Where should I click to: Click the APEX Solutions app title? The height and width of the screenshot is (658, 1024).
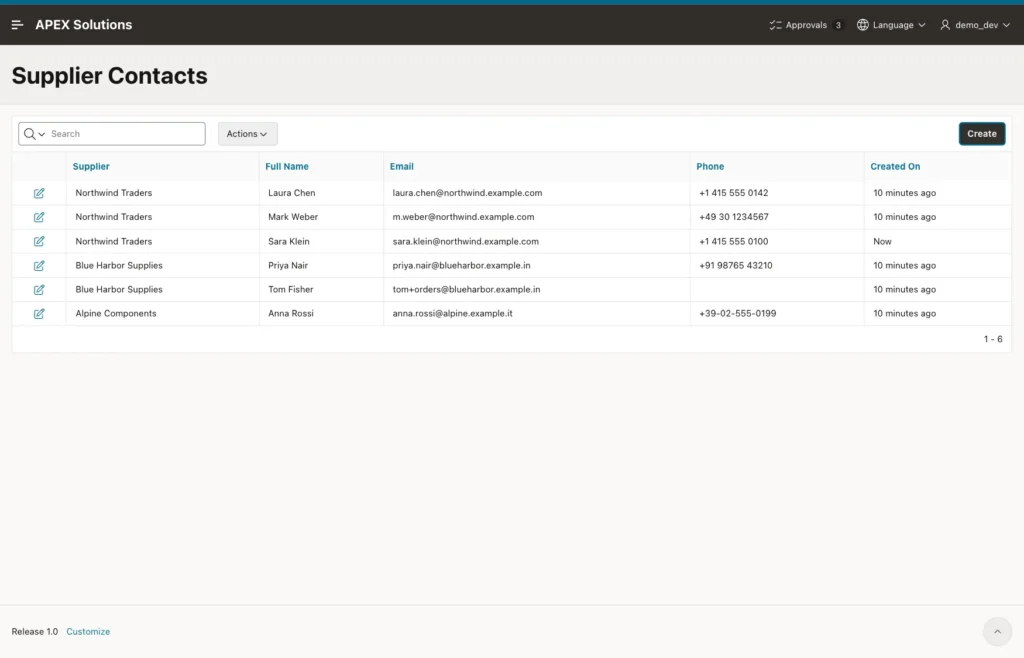[84, 25]
